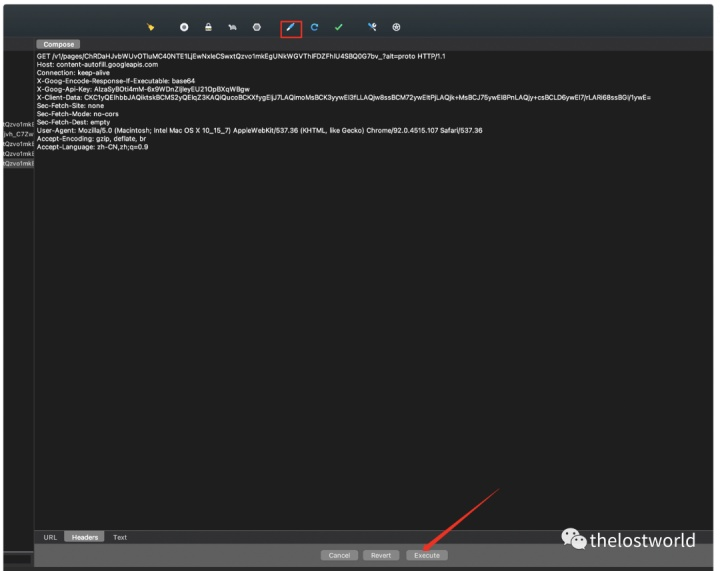This screenshot has width=720, height=571.
Task: Toggle SSL proxying lock icon
Action: click(x=208, y=27)
